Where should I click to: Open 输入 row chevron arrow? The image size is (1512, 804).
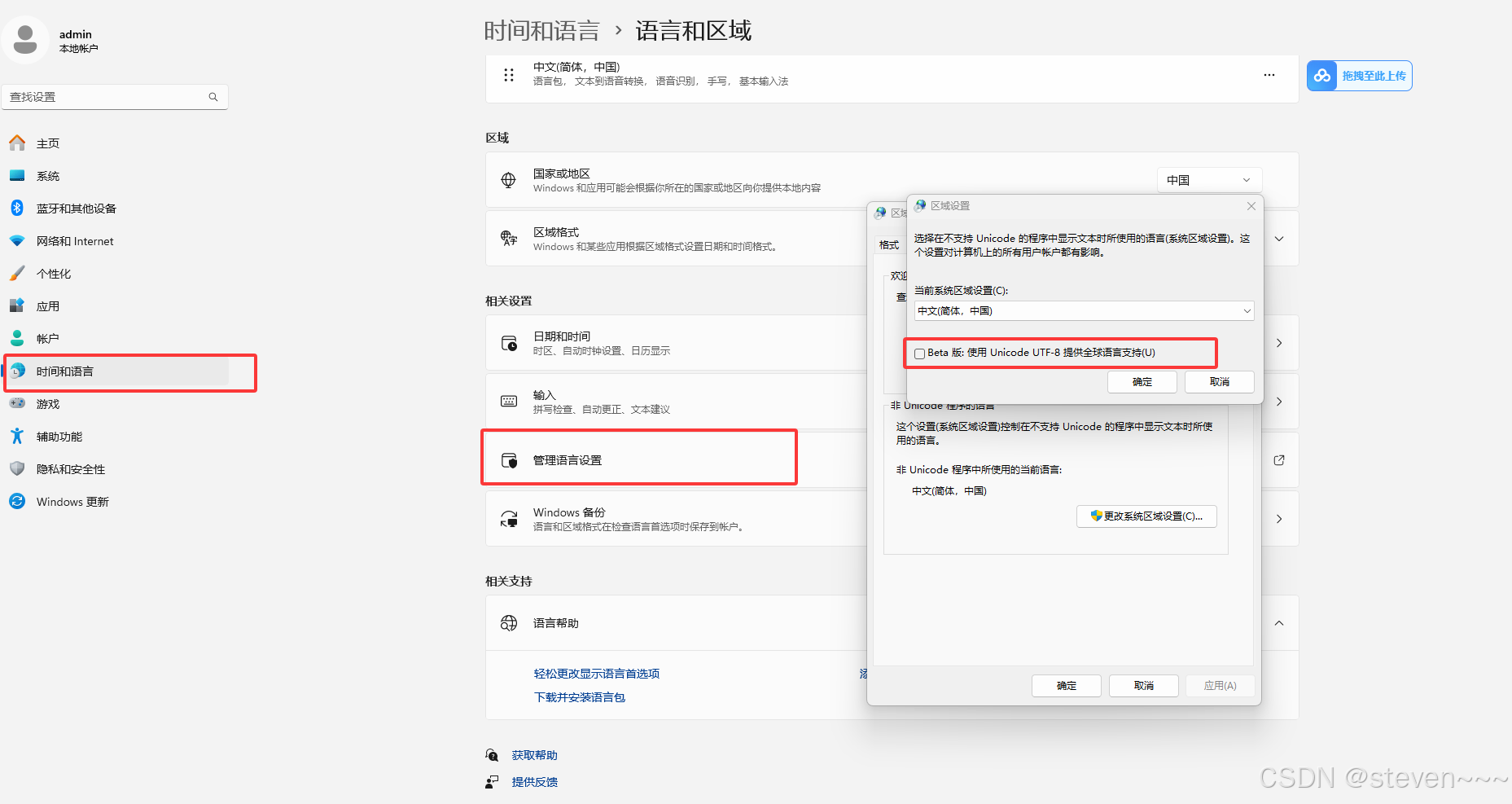(1279, 402)
